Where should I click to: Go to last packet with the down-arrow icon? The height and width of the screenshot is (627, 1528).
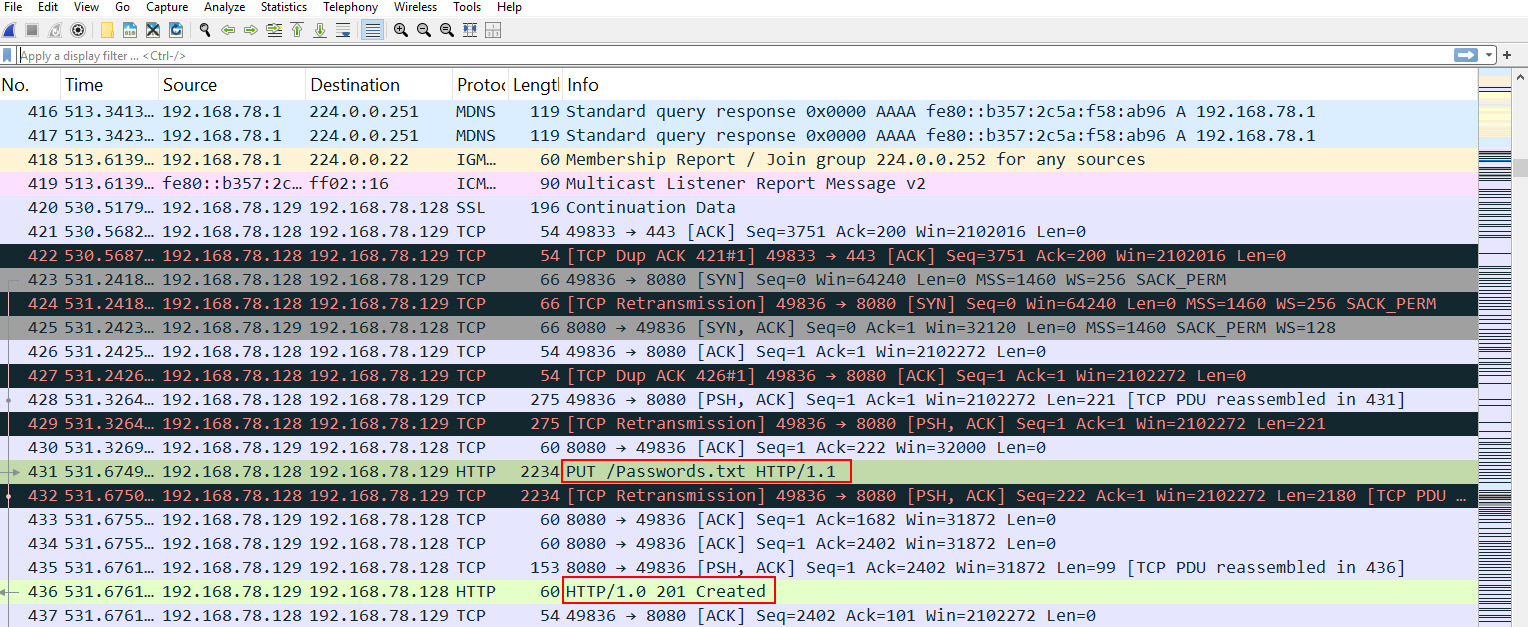click(319, 30)
